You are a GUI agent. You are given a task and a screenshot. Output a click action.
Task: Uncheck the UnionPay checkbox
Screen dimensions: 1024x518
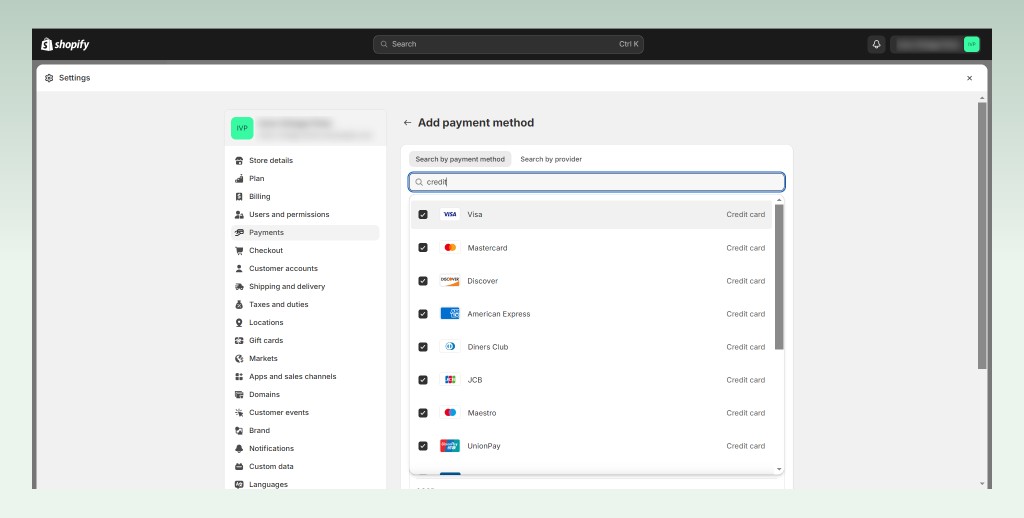coord(423,446)
